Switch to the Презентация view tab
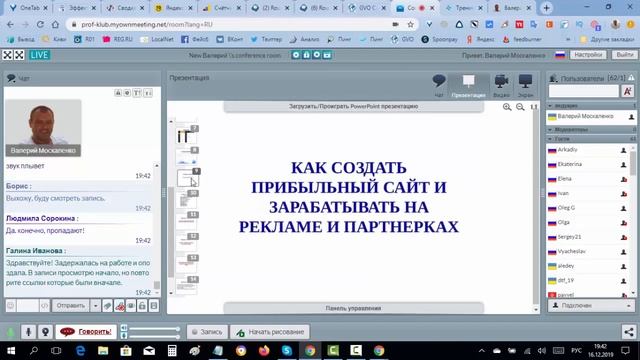This screenshot has height=360, width=640. coord(468,85)
